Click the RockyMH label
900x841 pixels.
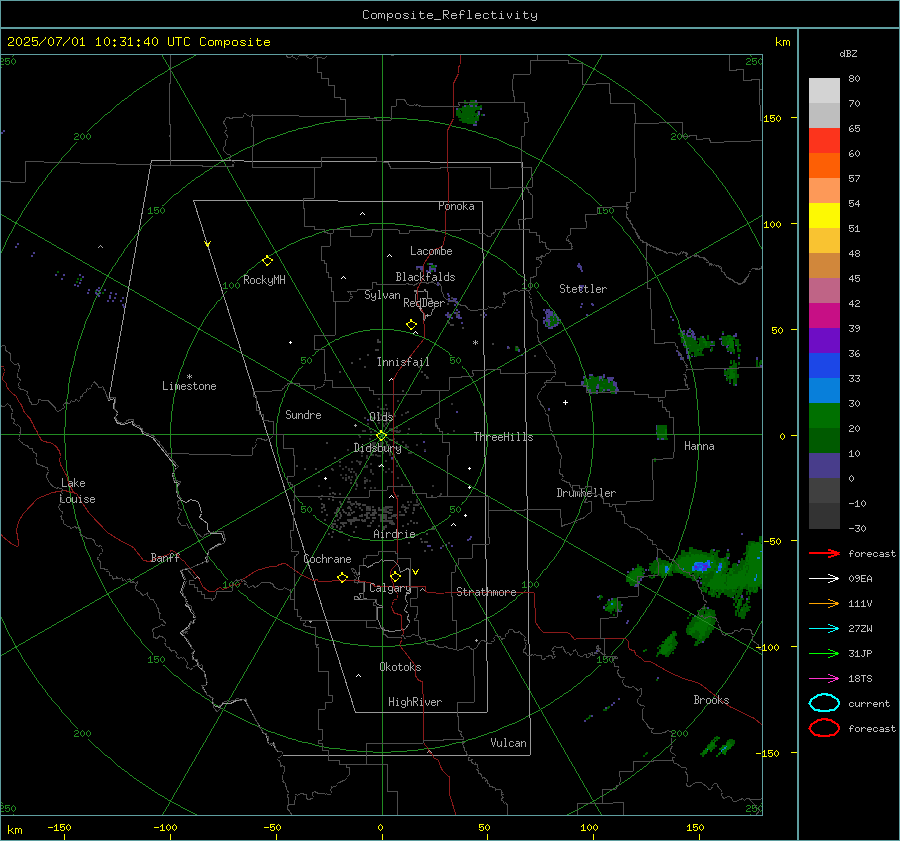point(264,280)
